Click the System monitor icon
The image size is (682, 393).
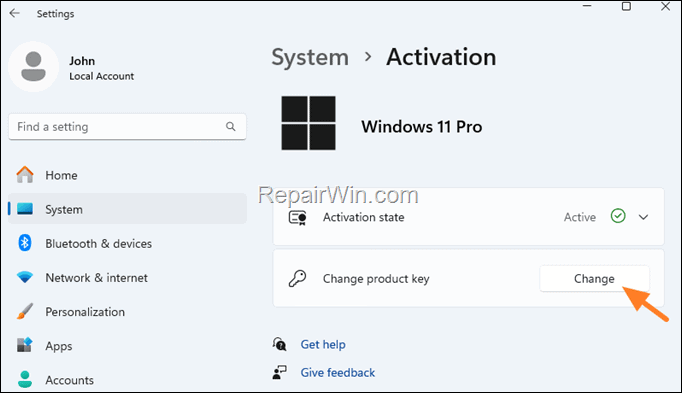click(x=25, y=209)
